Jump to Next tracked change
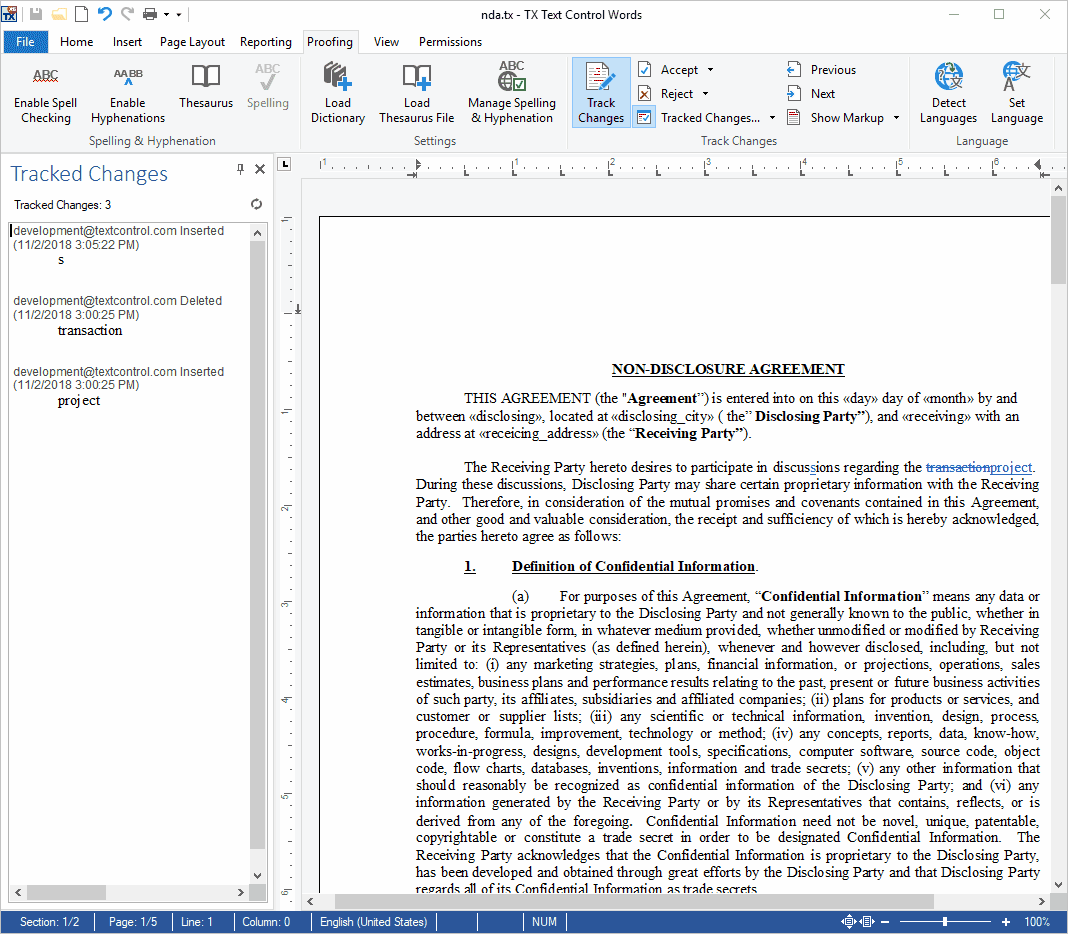 pos(822,93)
